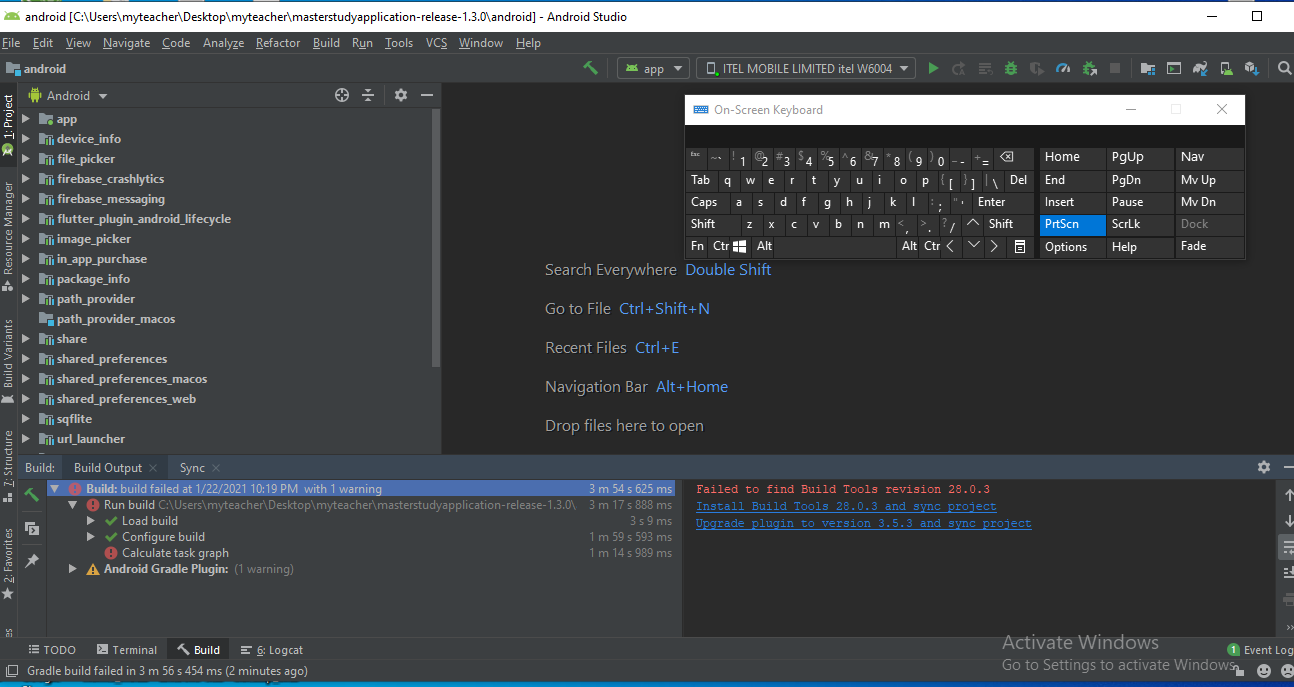Toggle left Shift key on On-Screen Keyboard
The width and height of the screenshot is (1294, 687).
click(x=712, y=224)
